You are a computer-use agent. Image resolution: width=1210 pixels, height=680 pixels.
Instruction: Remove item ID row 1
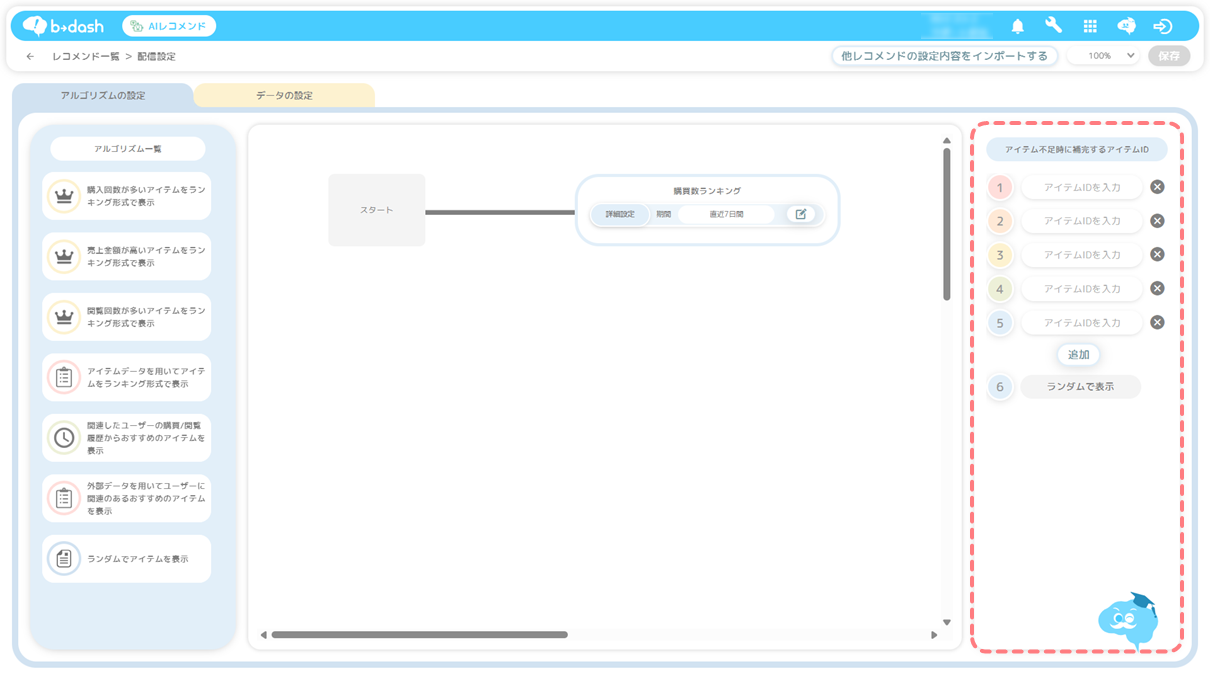[1157, 187]
